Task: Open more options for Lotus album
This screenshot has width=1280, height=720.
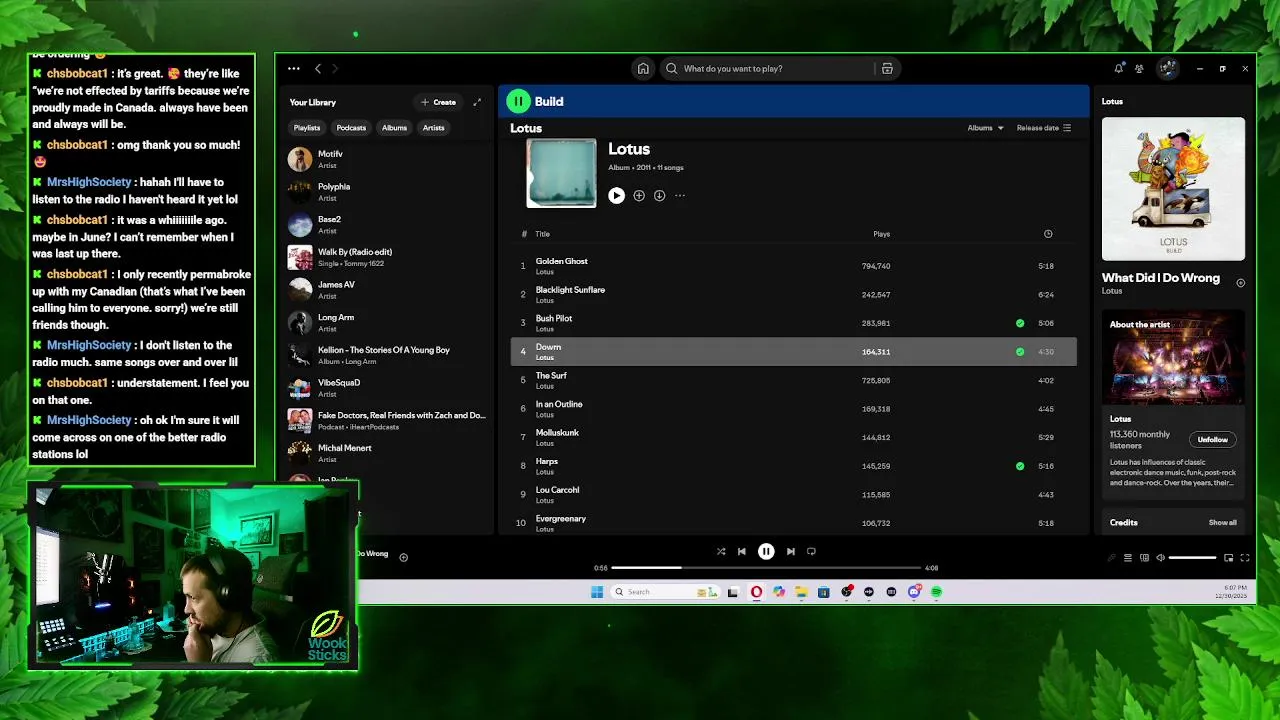Action: (x=680, y=196)
